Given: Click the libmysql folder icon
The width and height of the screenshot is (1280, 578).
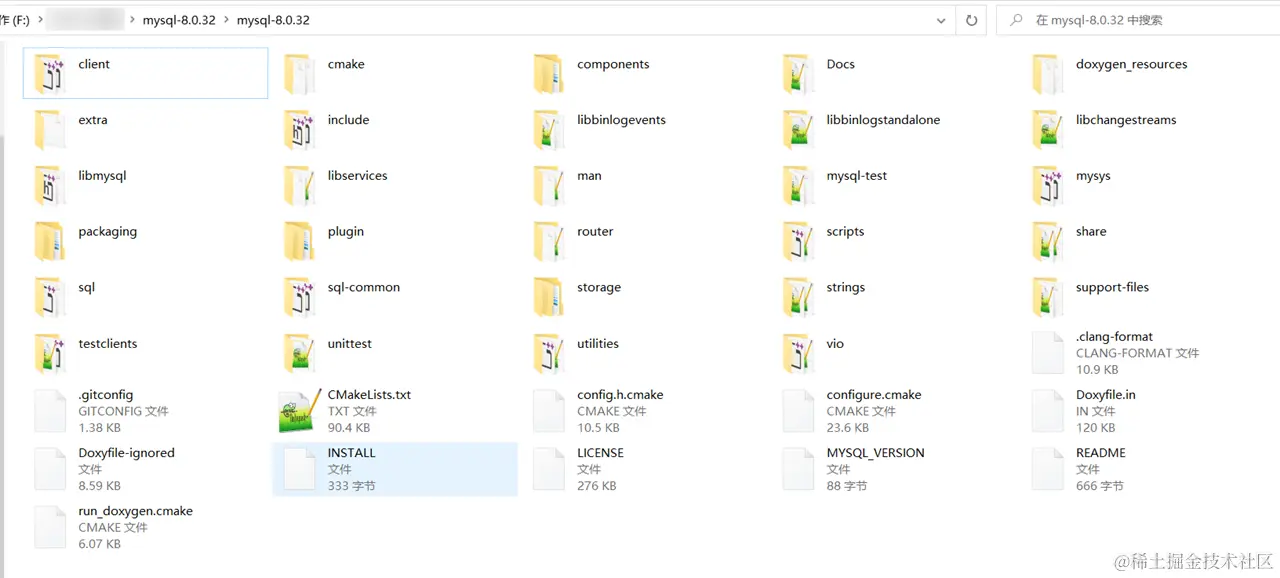Looking at the screenshot, I should [50, 186].
